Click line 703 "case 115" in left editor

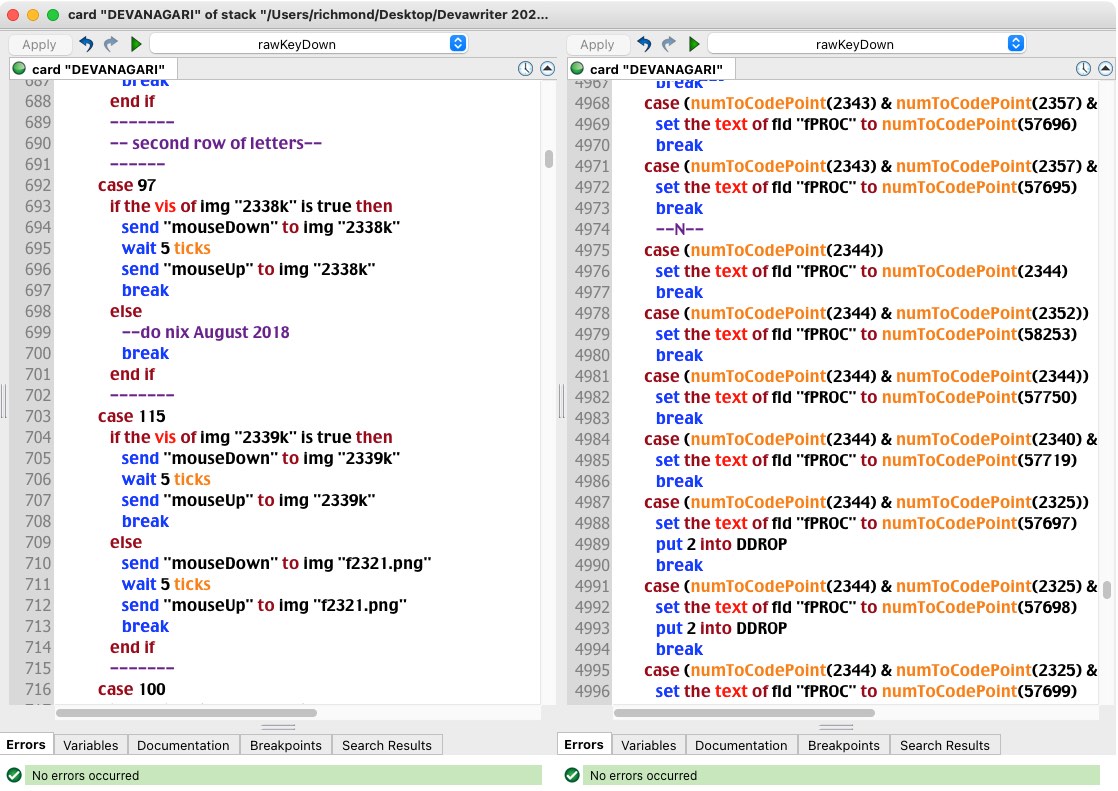(131, 416)
